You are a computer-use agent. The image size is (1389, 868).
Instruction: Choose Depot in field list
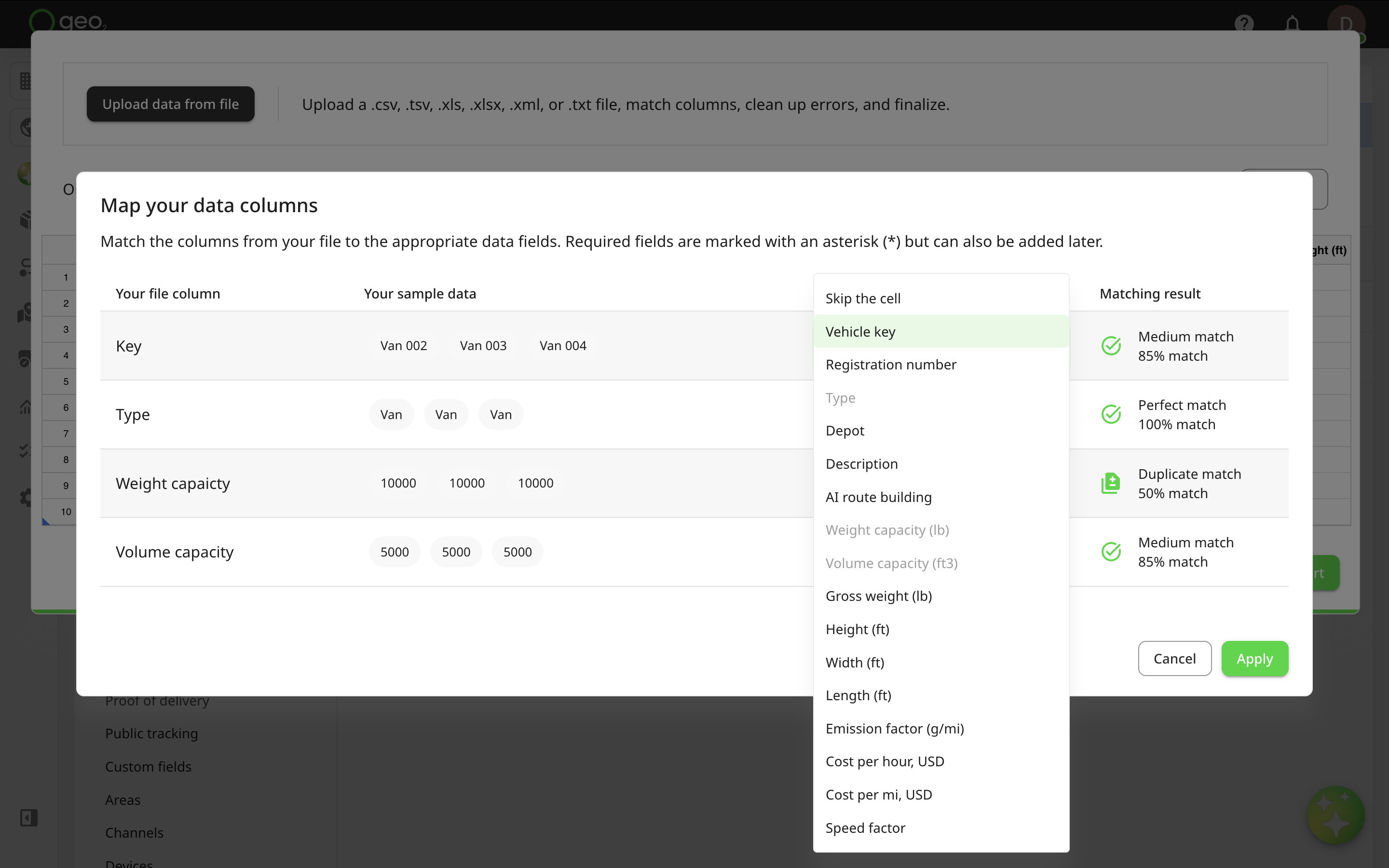[x=941, y=431]
